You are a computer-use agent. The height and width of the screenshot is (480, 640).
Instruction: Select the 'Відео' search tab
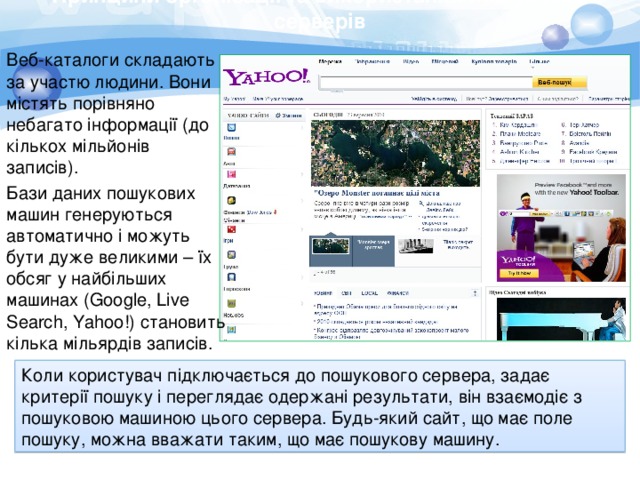coord(411,62)
